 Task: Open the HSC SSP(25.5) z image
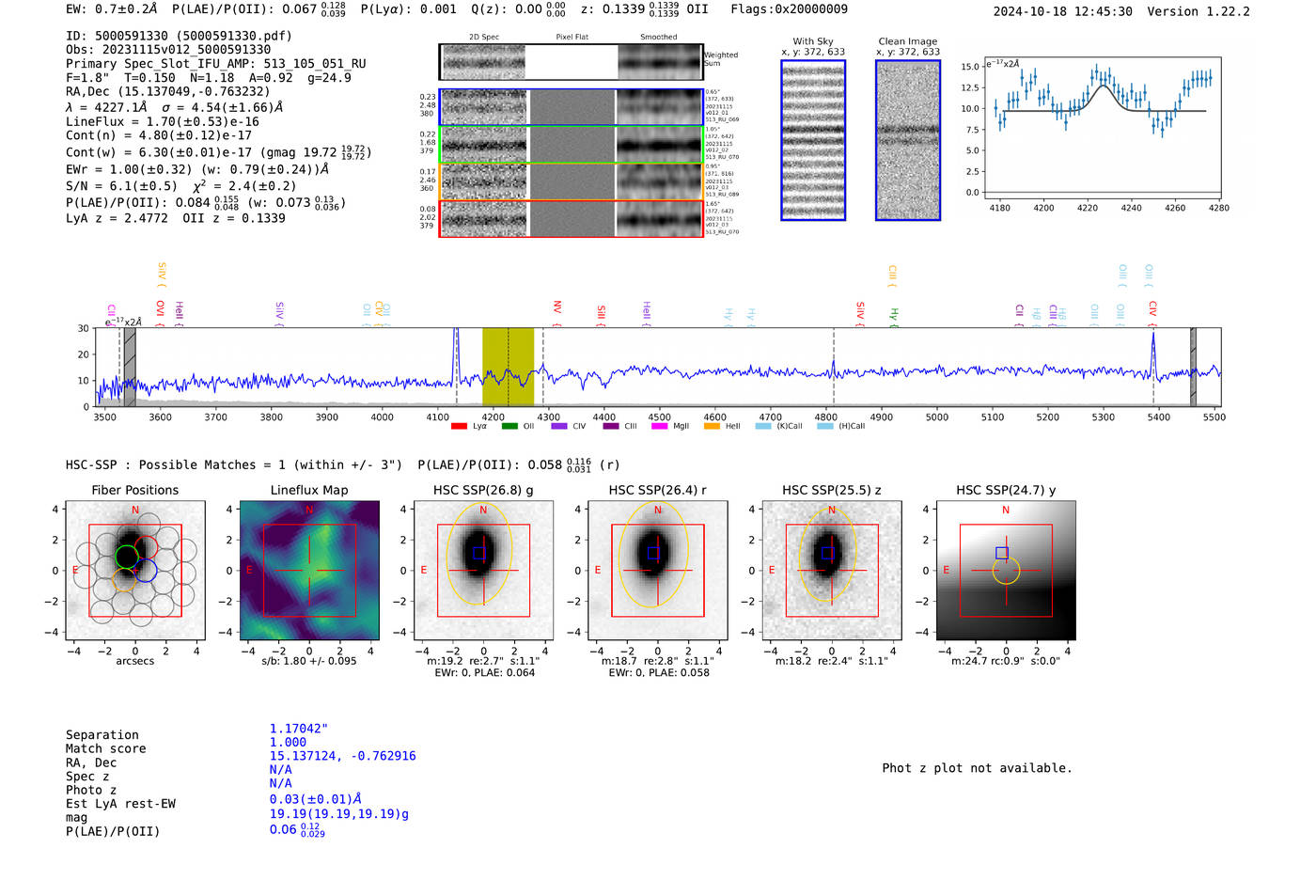(x=832, y=571)
